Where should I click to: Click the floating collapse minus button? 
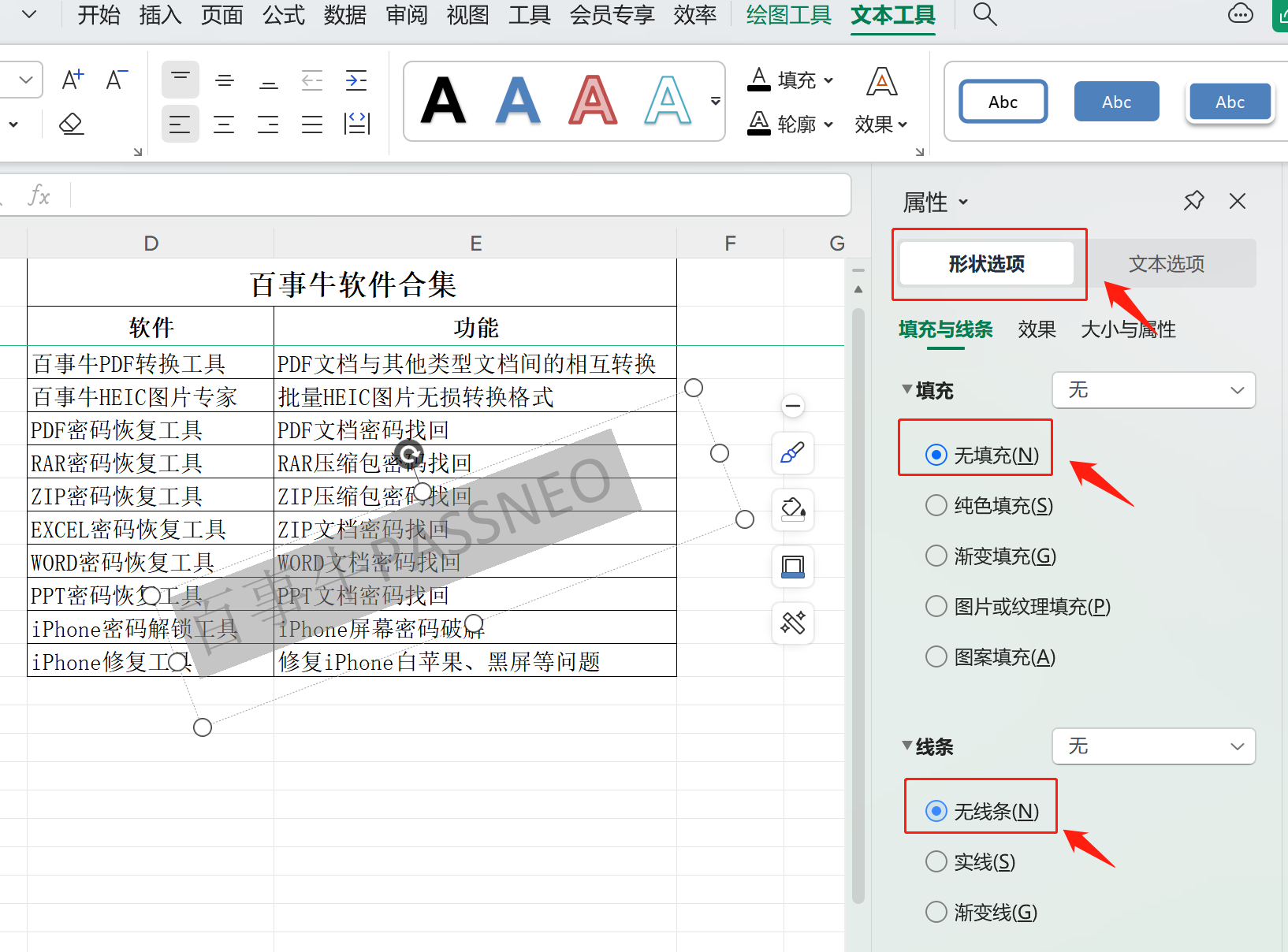[793, 406]
